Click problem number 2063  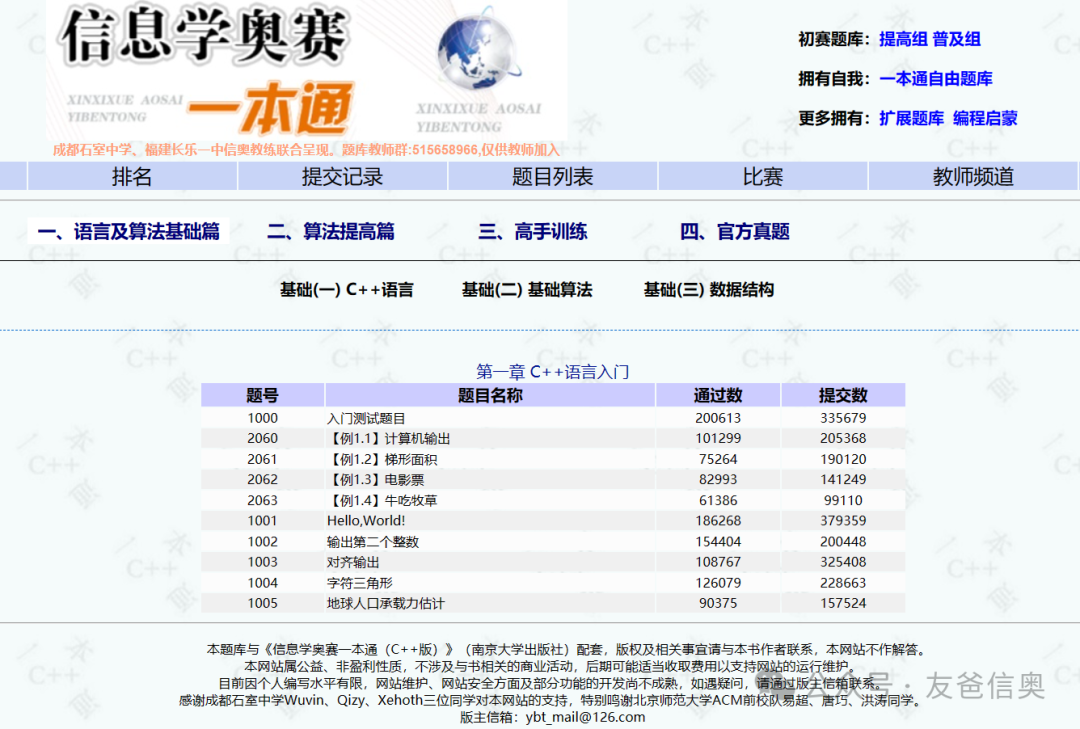click(x=262, y=500)
